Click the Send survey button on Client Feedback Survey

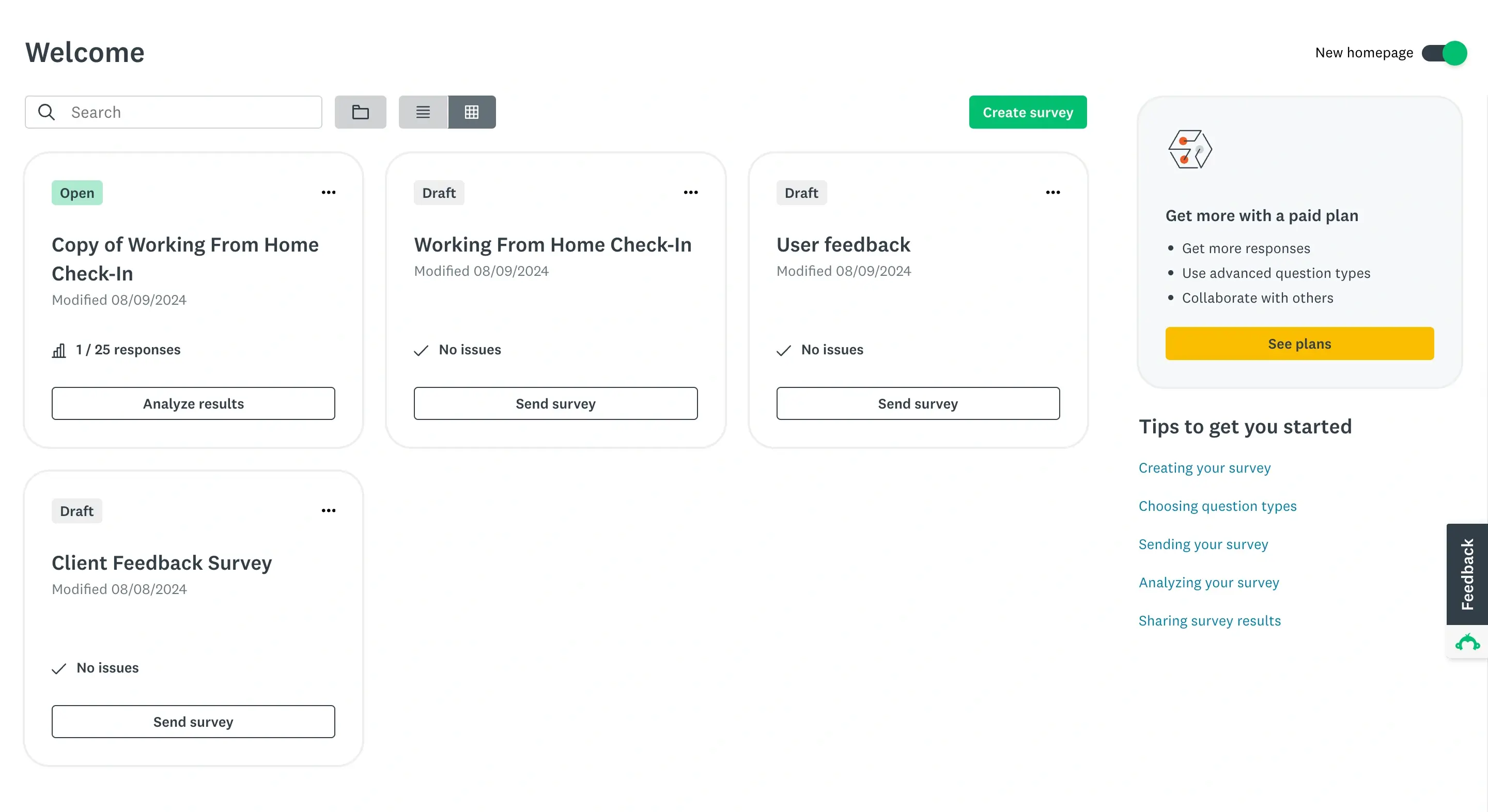click(x=193, y=721)
